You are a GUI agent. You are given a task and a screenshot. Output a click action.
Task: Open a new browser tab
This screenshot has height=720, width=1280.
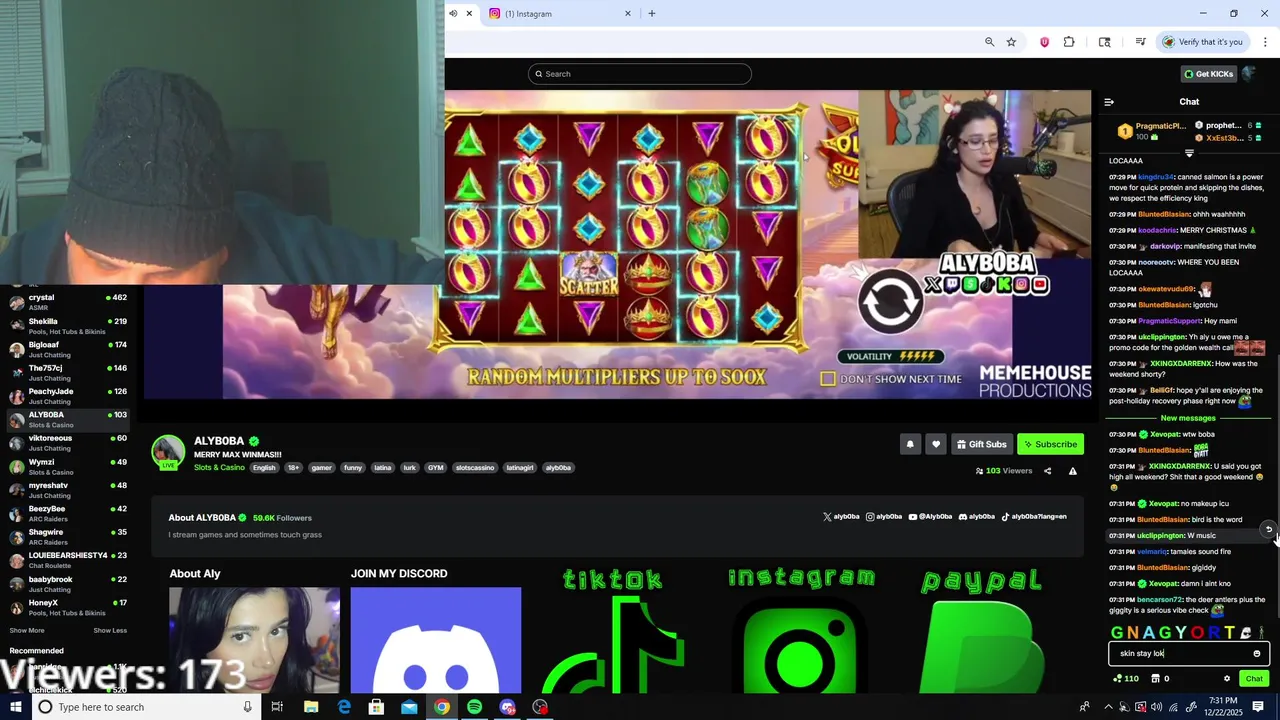point(652,14)
